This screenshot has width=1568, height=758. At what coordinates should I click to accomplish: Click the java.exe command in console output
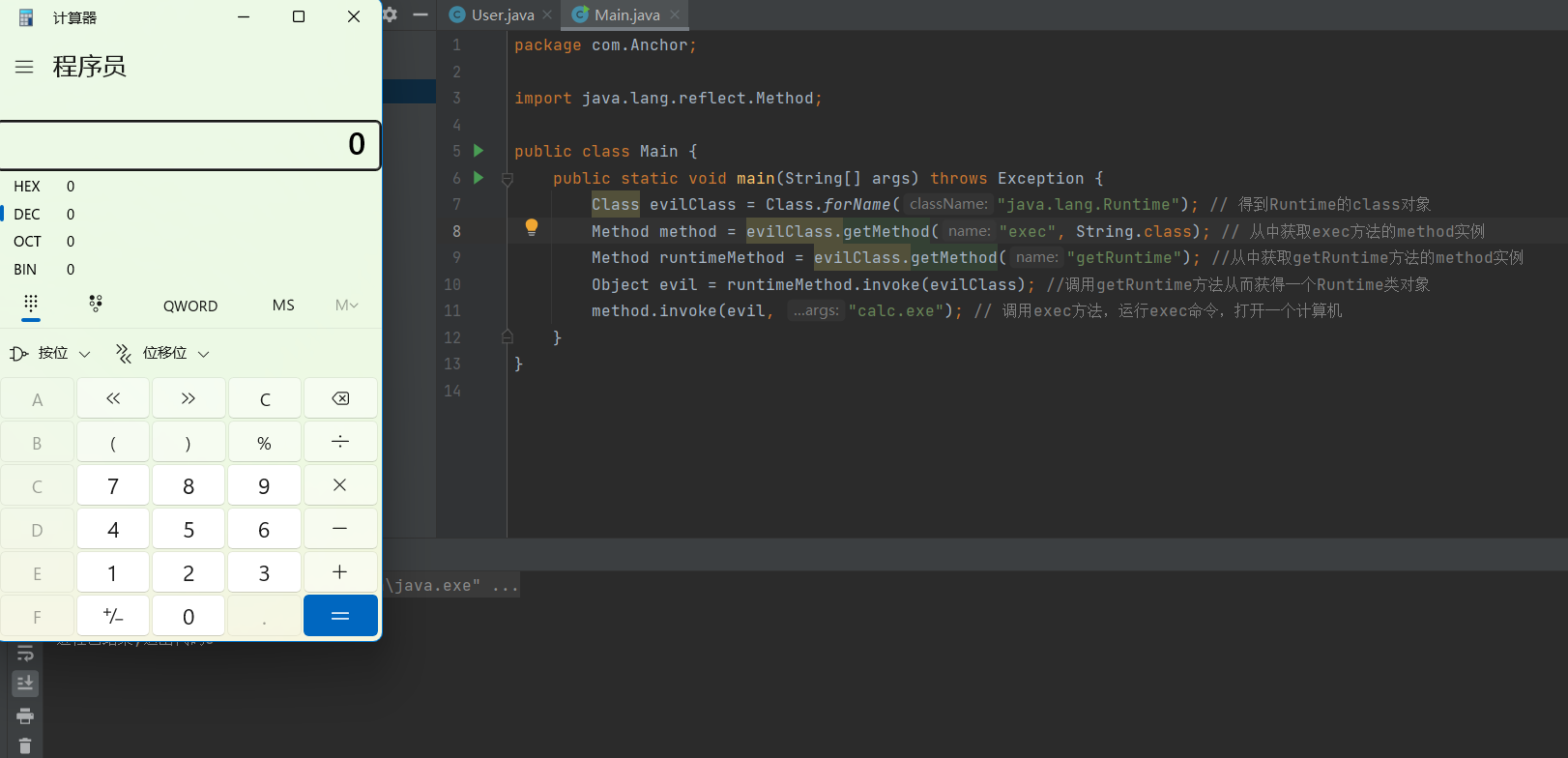(451, 585)
